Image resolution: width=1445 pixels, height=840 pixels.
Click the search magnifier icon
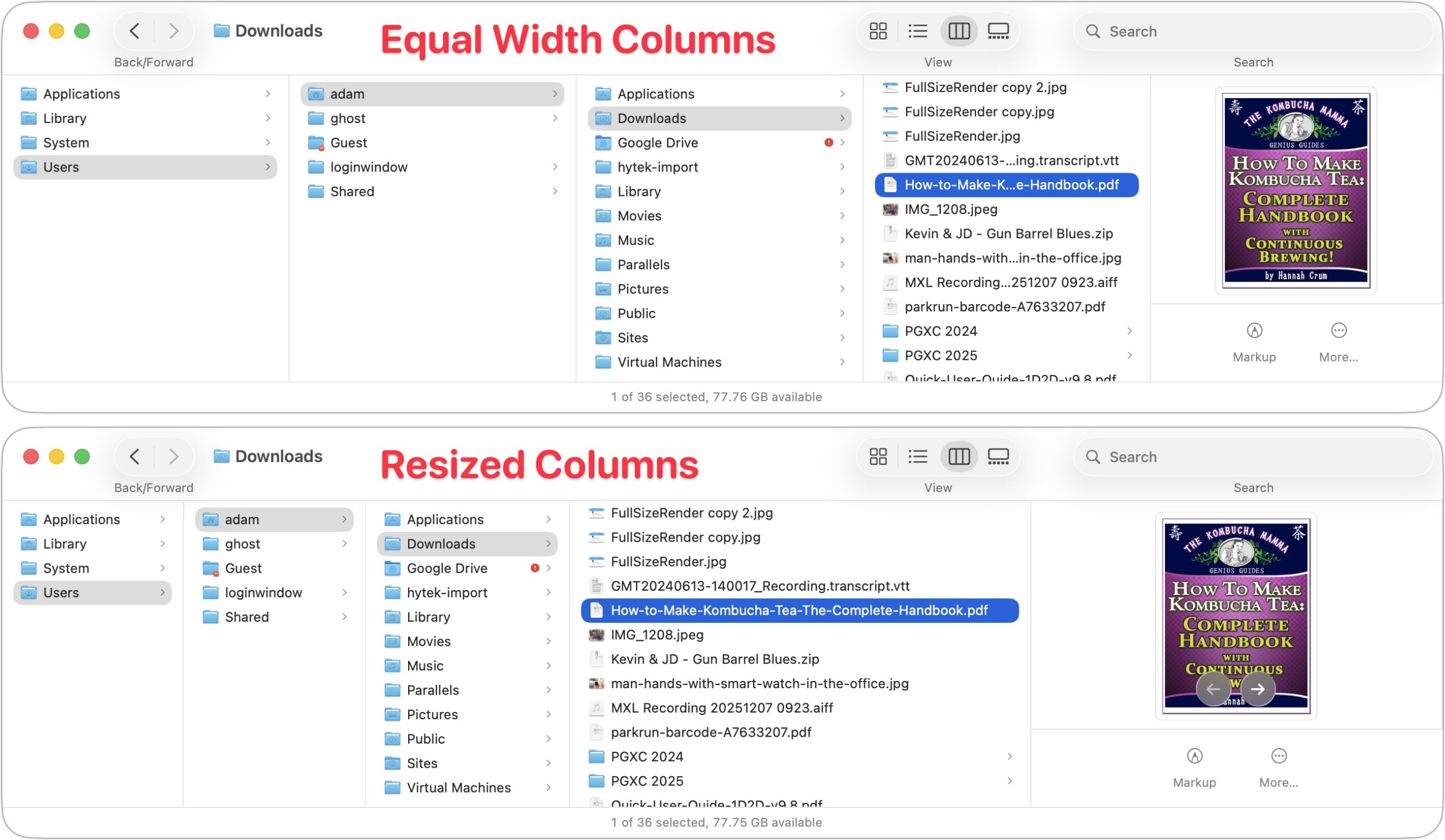click(1093, 31)
